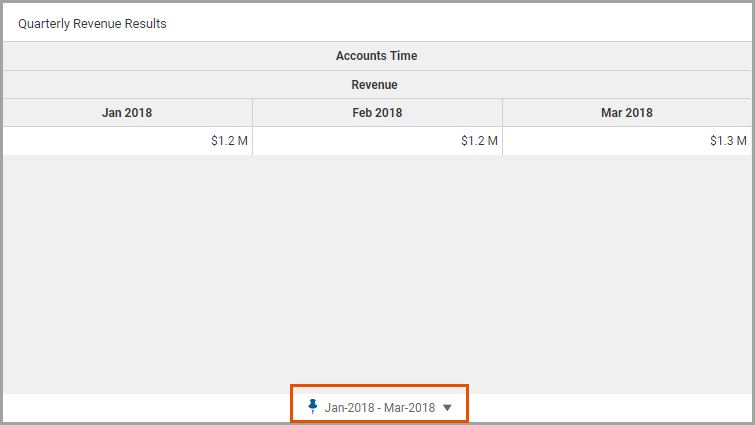This screenshot has width=755, height=425.
Task: Select the $1.3 M cell under Mar 2018
Action: [x=627, y=141]
